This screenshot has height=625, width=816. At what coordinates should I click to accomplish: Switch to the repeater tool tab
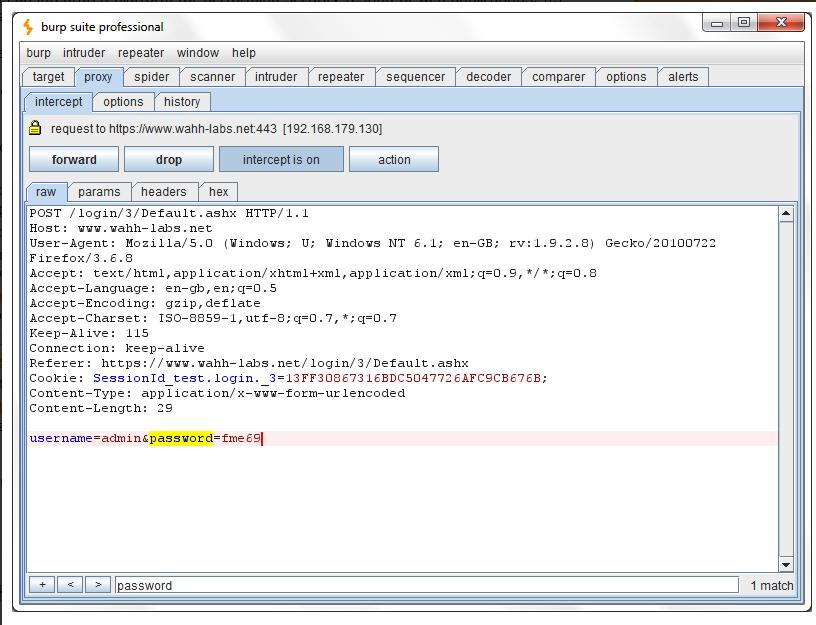coord(341,77)
